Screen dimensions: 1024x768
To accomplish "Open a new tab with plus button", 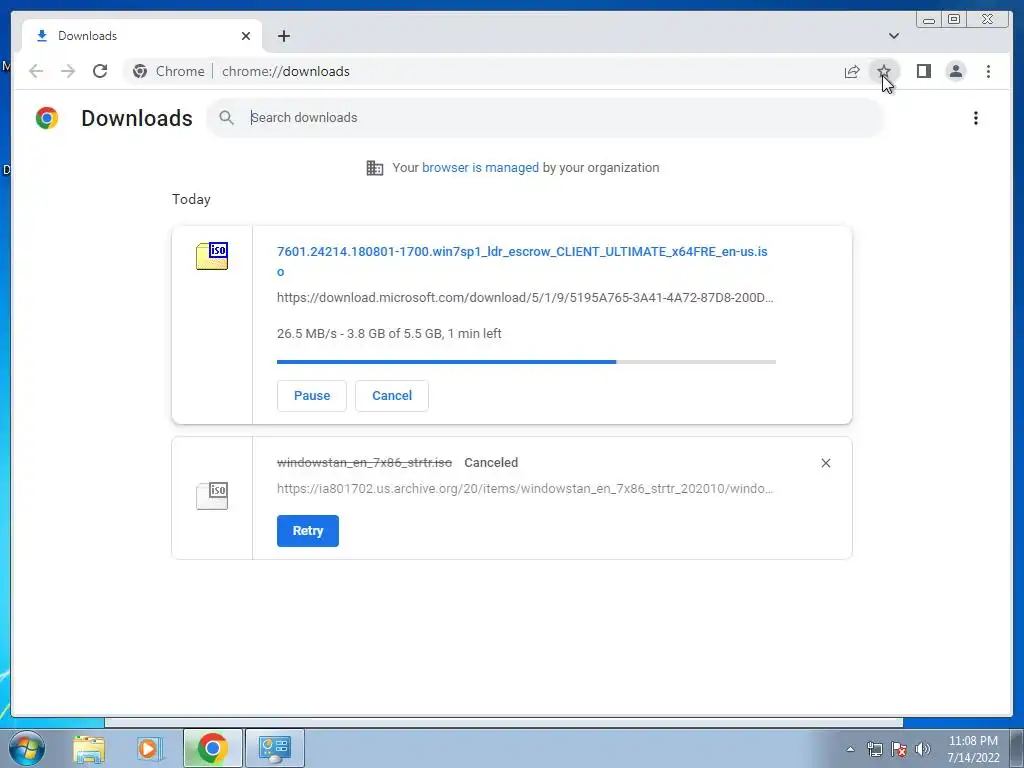I will tap(283, 36).
